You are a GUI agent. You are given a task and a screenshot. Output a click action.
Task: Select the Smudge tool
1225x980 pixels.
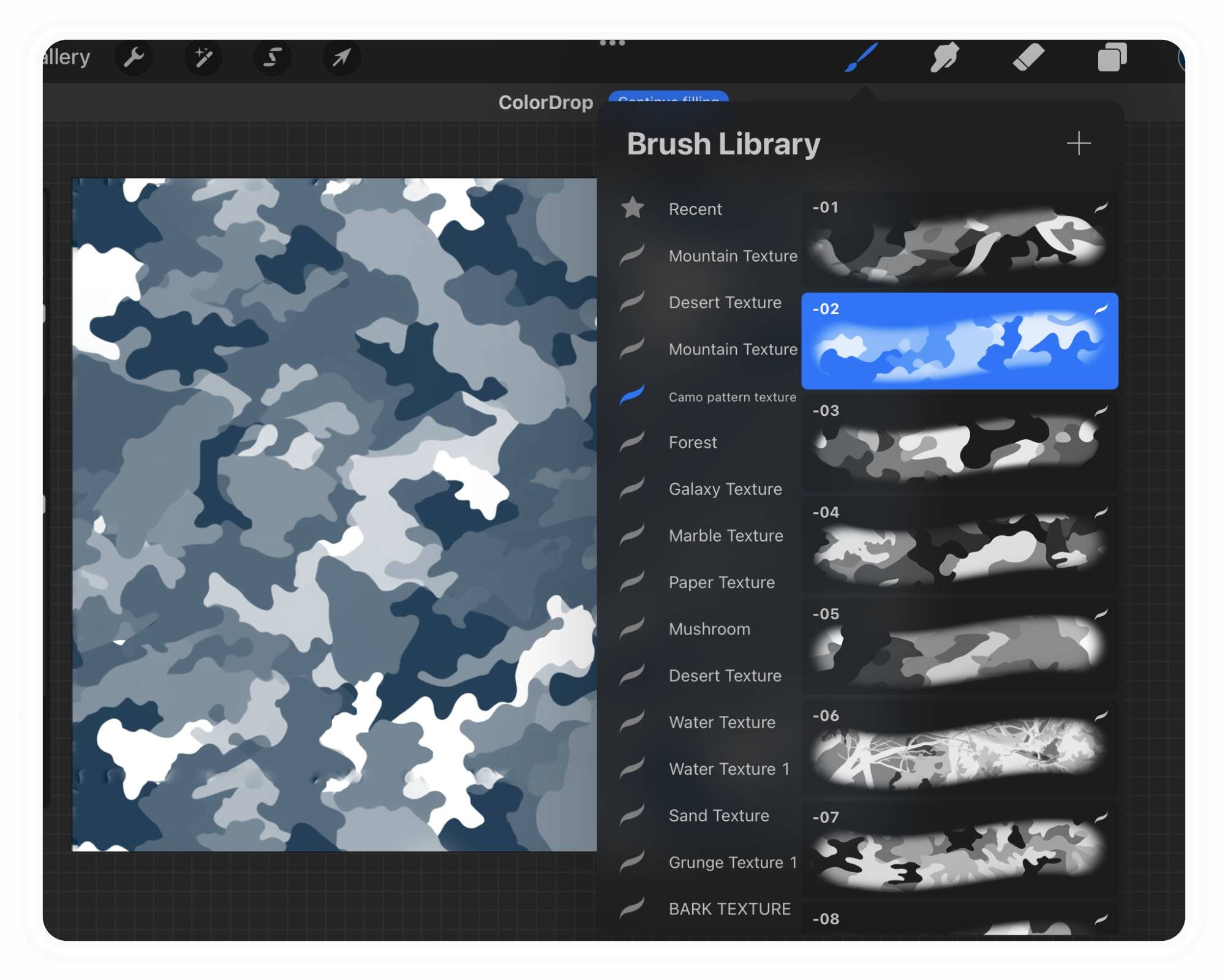click(x=943, y=58)
